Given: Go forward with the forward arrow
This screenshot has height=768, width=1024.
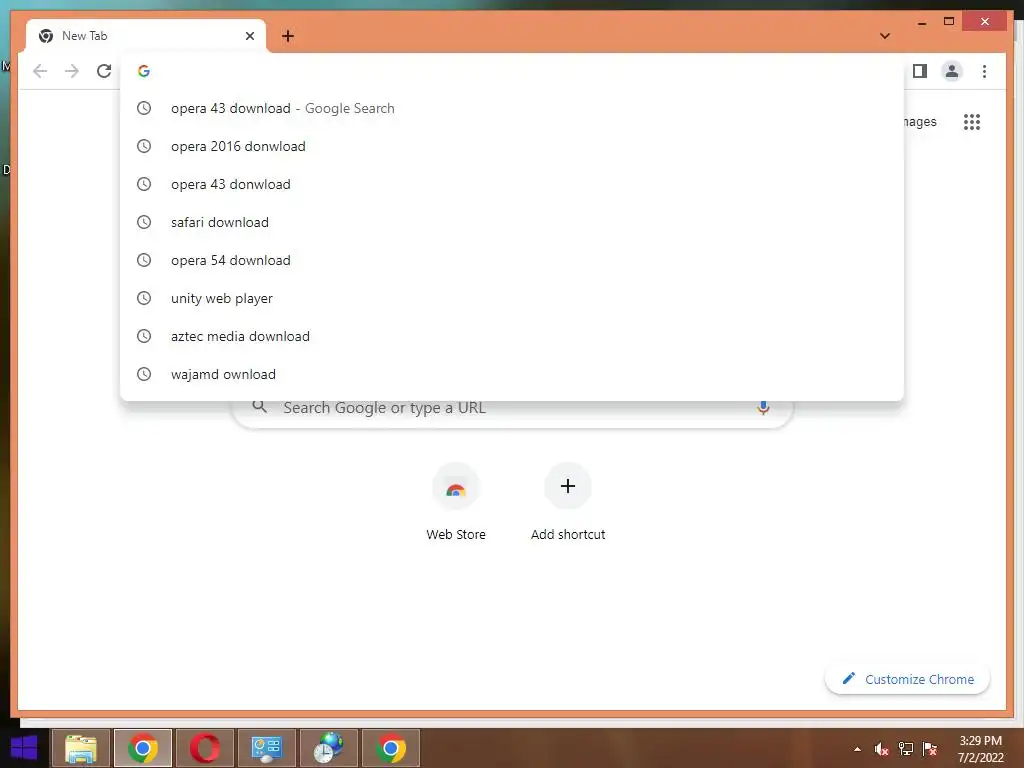Looking at the screenshot, I should click(72, 71).
